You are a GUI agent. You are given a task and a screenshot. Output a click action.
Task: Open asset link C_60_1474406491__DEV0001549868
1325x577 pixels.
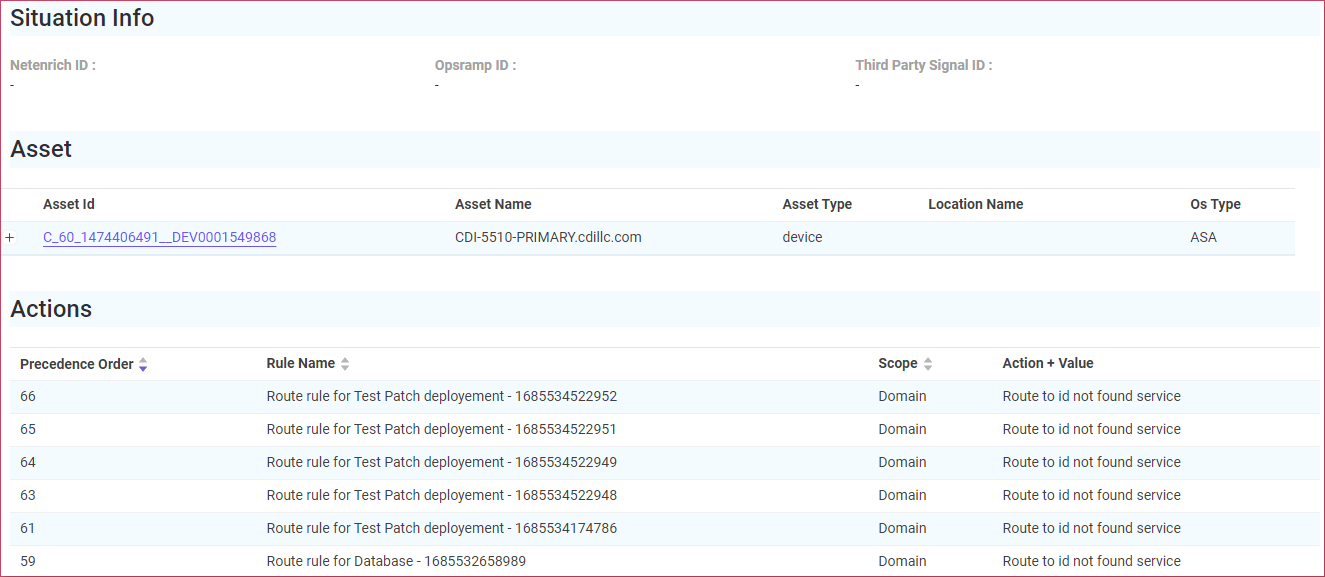(159, 238)
